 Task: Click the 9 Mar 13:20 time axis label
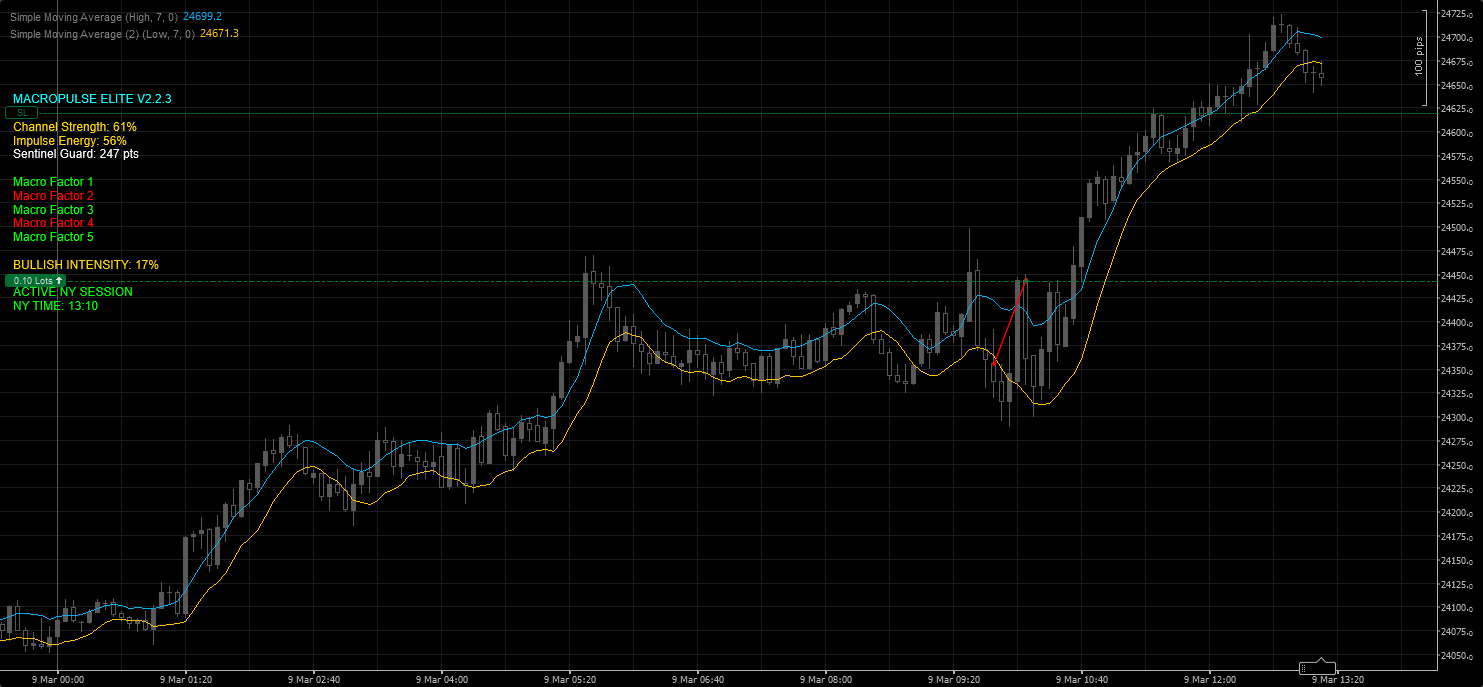(x=1339, y=677)
